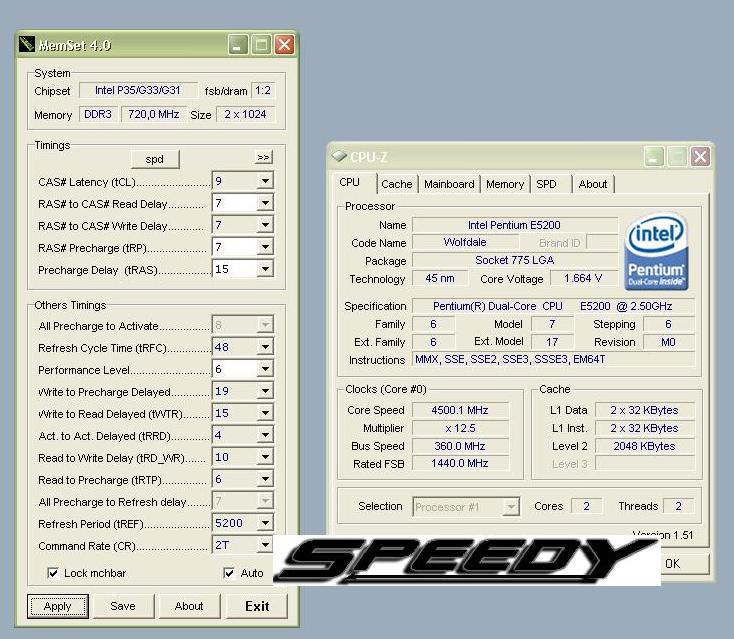Screen dimensions: 734x639
Task: Click the Code Name Wolfdale field
Action: tap(465, 242)
